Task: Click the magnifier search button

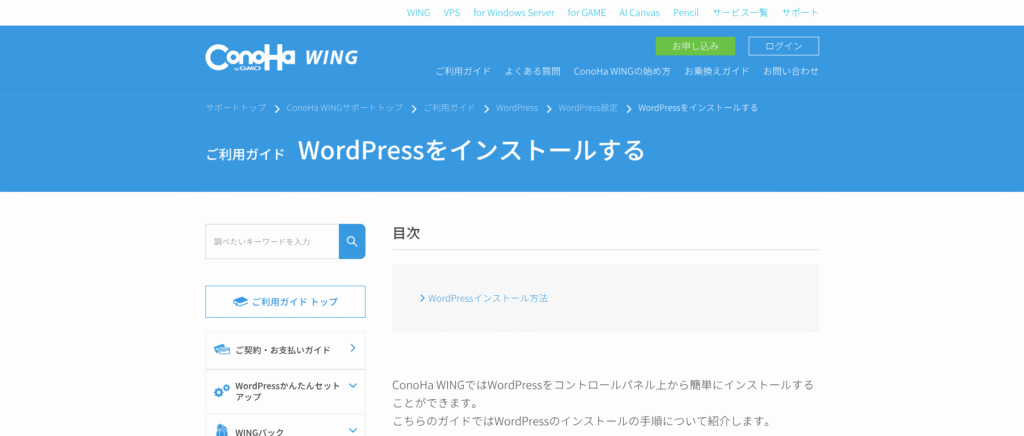Action: point(352,241)
